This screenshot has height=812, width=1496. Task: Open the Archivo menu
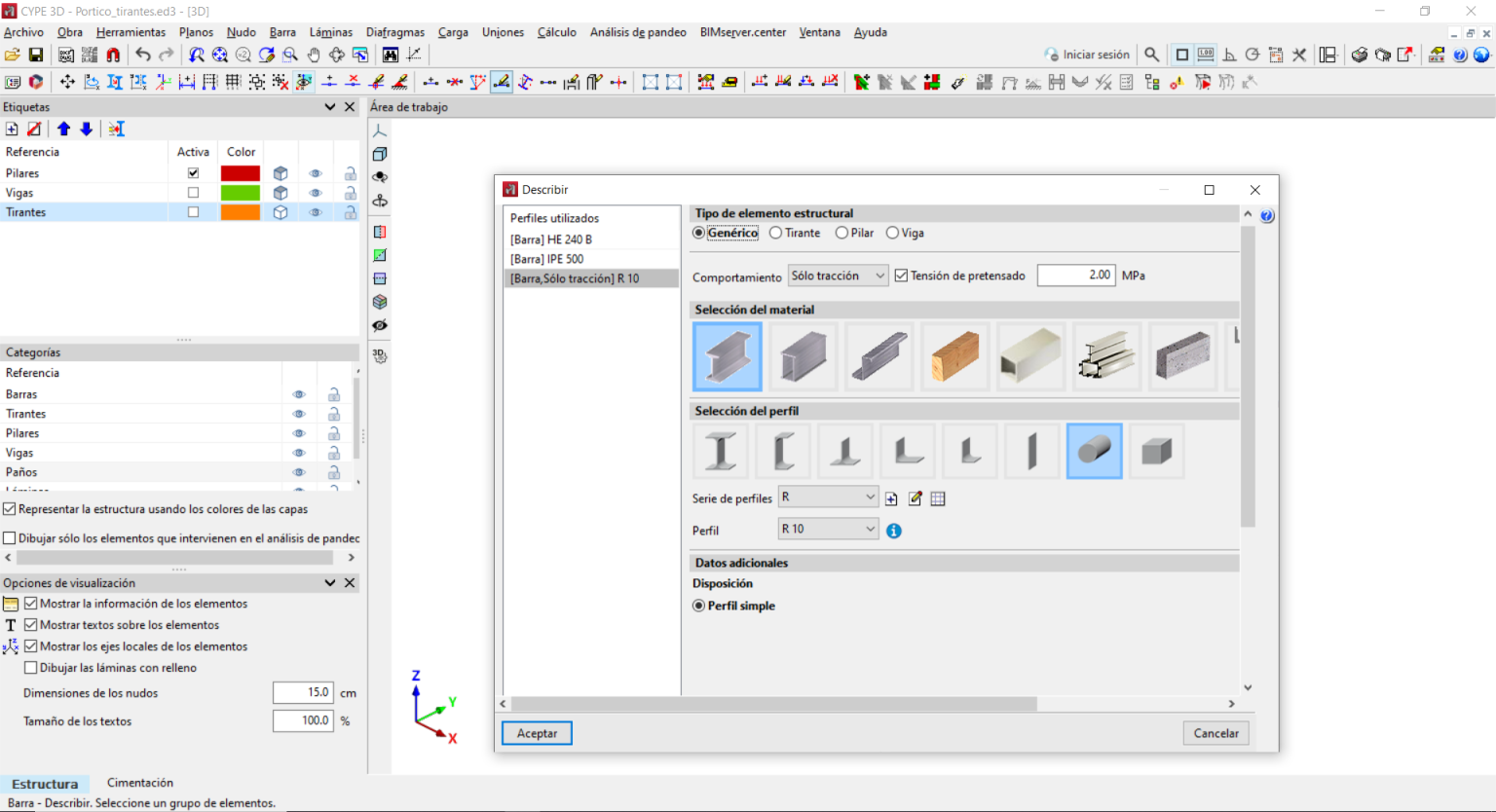(23, 32)
